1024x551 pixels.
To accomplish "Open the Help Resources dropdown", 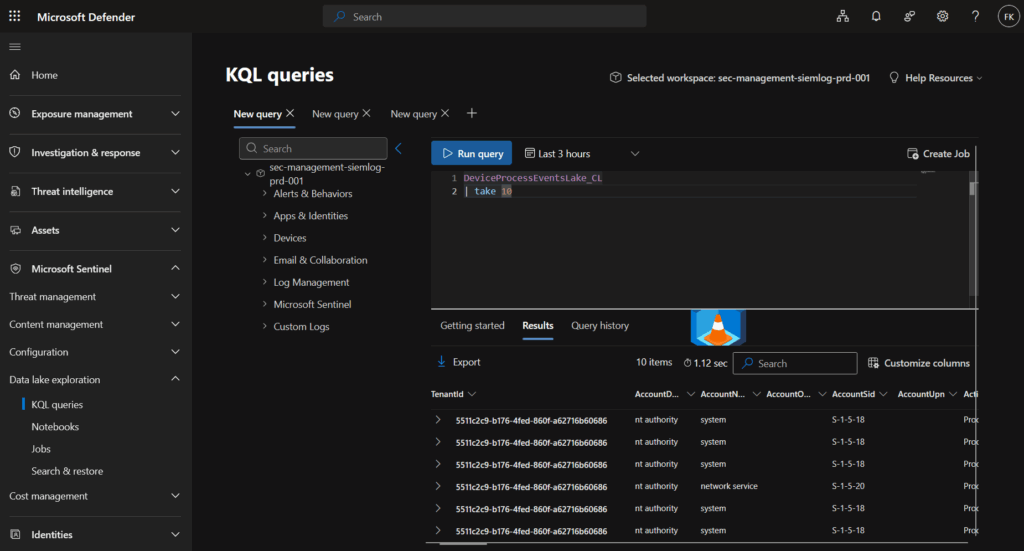I will (936, 78).
